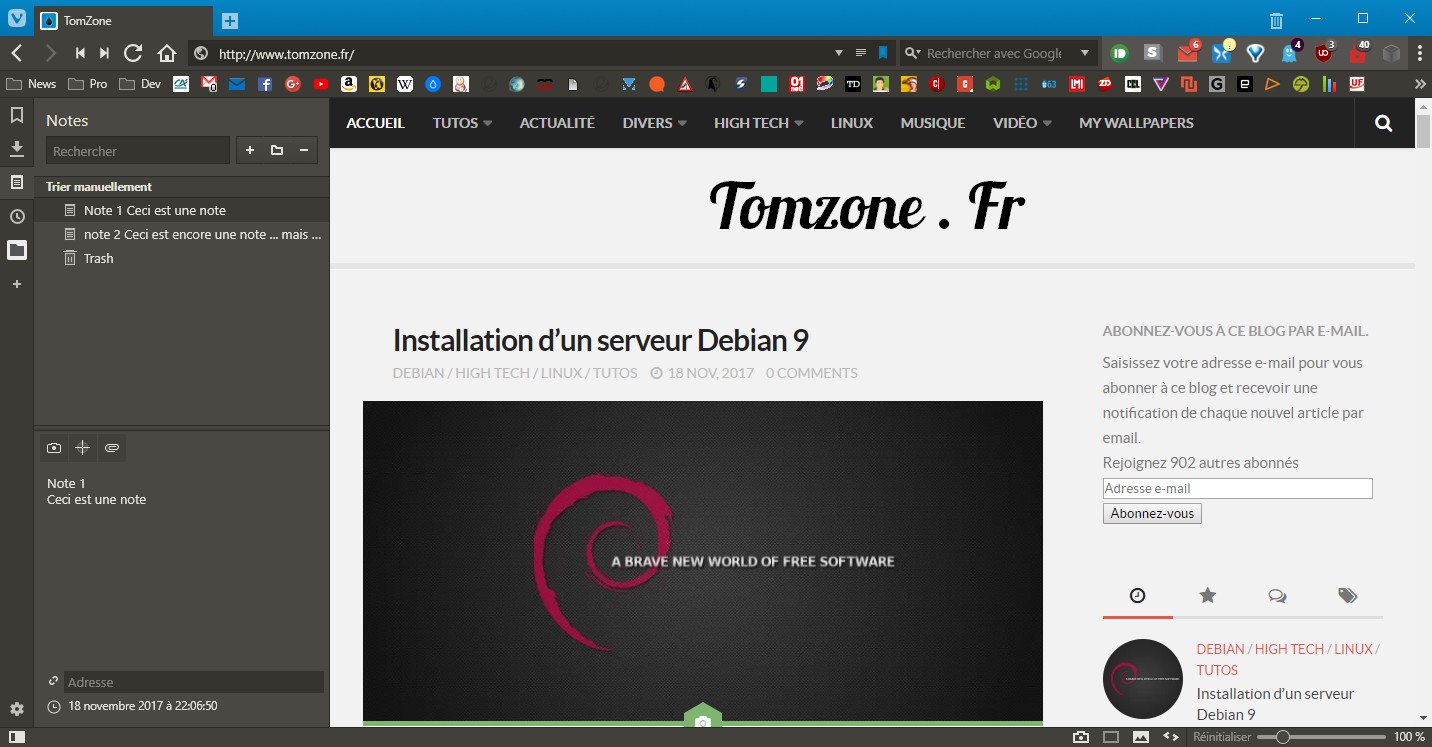Viewport: 1432px width, 747px height.
Task: Open the Bookmarks panel
Action: [x=17, y=115]
